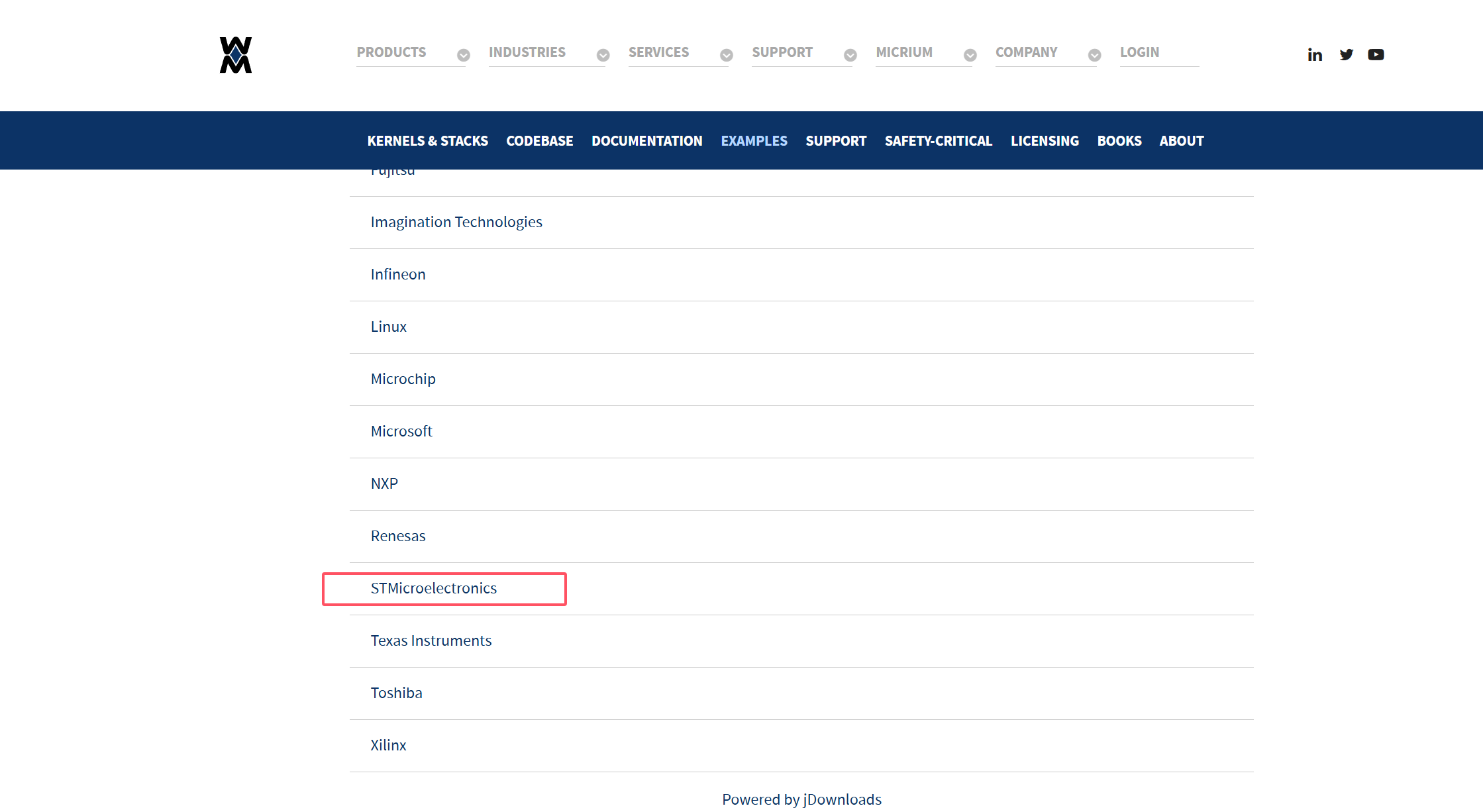Screen dimensions: 1483x812
Task: Select the Licensing navigation item
Action: [1045, 141]
